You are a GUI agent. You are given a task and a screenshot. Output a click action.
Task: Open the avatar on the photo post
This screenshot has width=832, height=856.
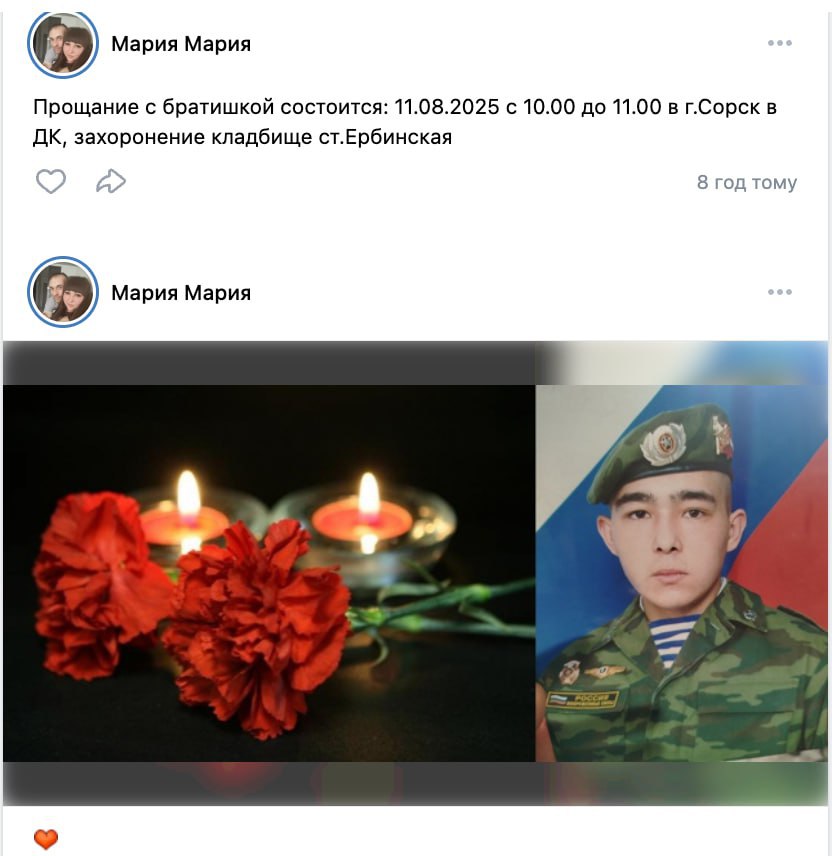point(63,292)
